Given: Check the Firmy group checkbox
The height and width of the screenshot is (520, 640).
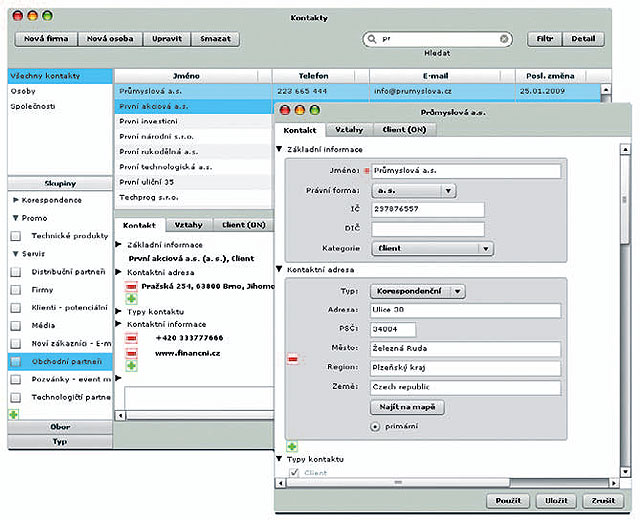Looking at the screenshot, I should [x=16, y=290].
